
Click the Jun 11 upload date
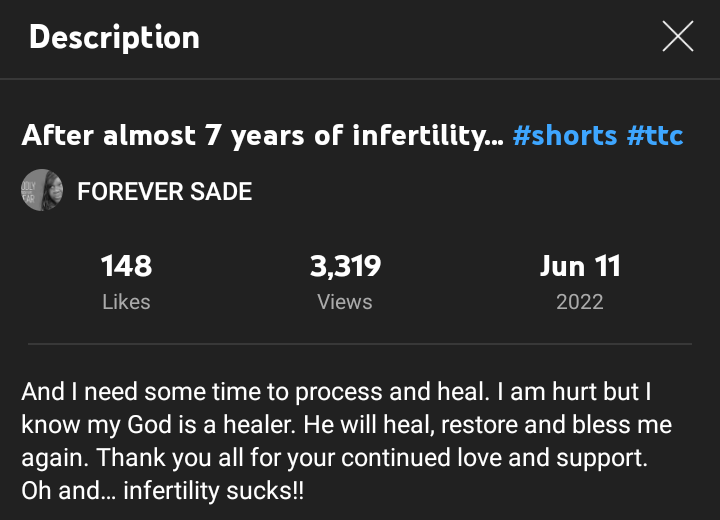click(580, 266)
